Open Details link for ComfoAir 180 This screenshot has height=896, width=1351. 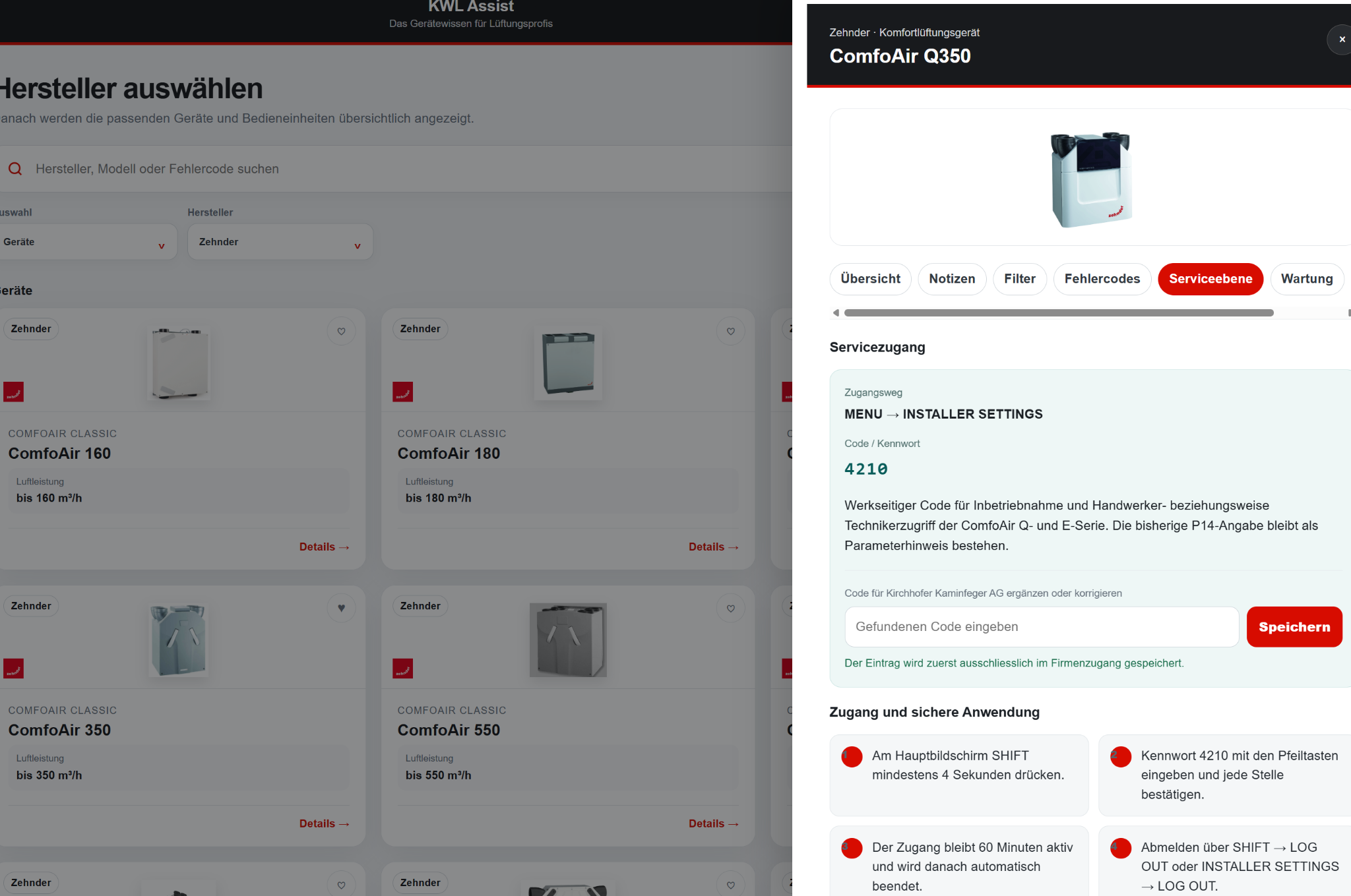tap(713, 547)
